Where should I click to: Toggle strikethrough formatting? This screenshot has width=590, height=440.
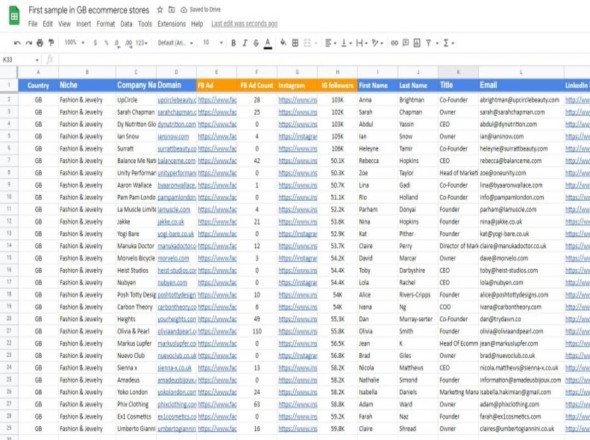256,43
